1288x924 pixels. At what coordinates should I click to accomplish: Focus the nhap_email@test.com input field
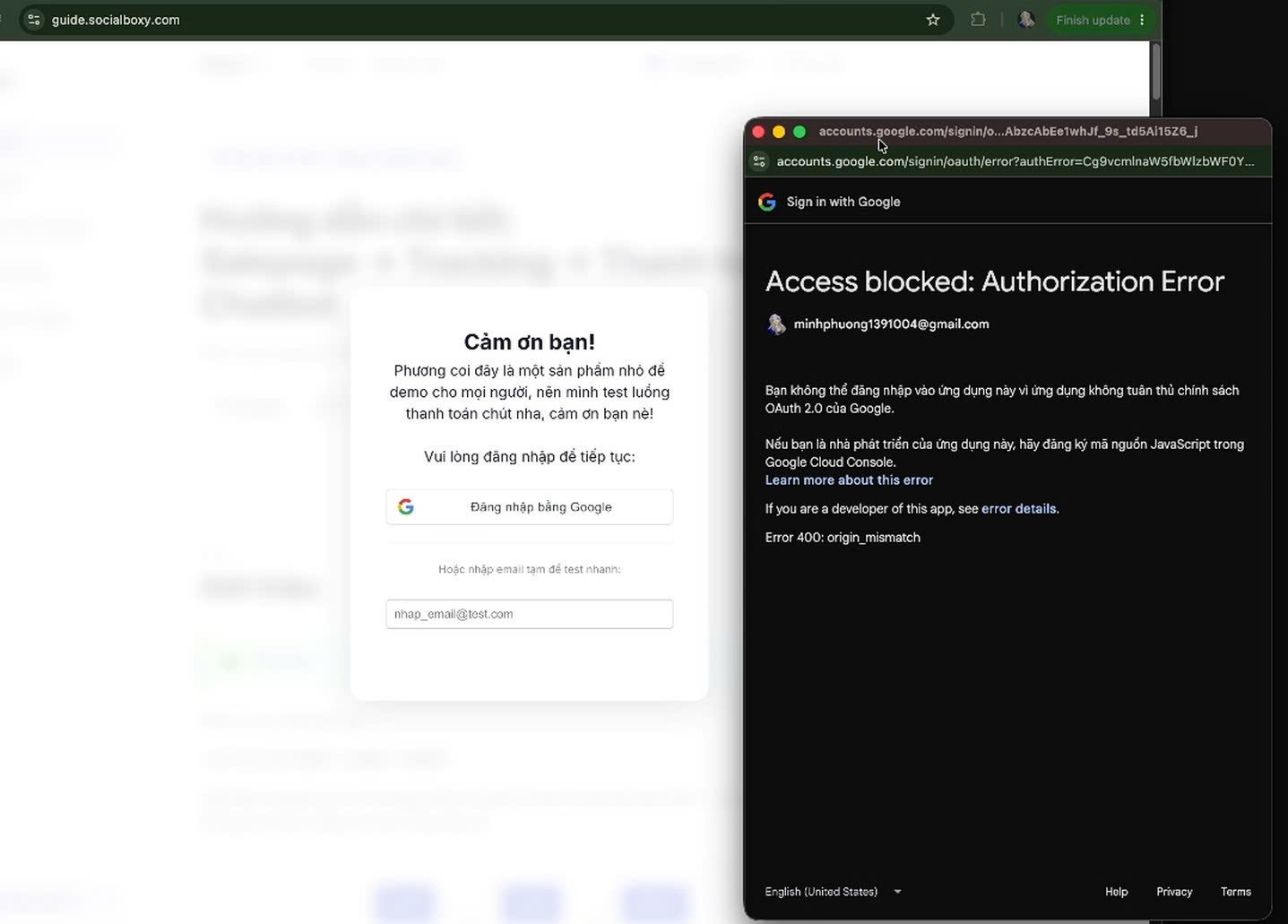(530, 614)
